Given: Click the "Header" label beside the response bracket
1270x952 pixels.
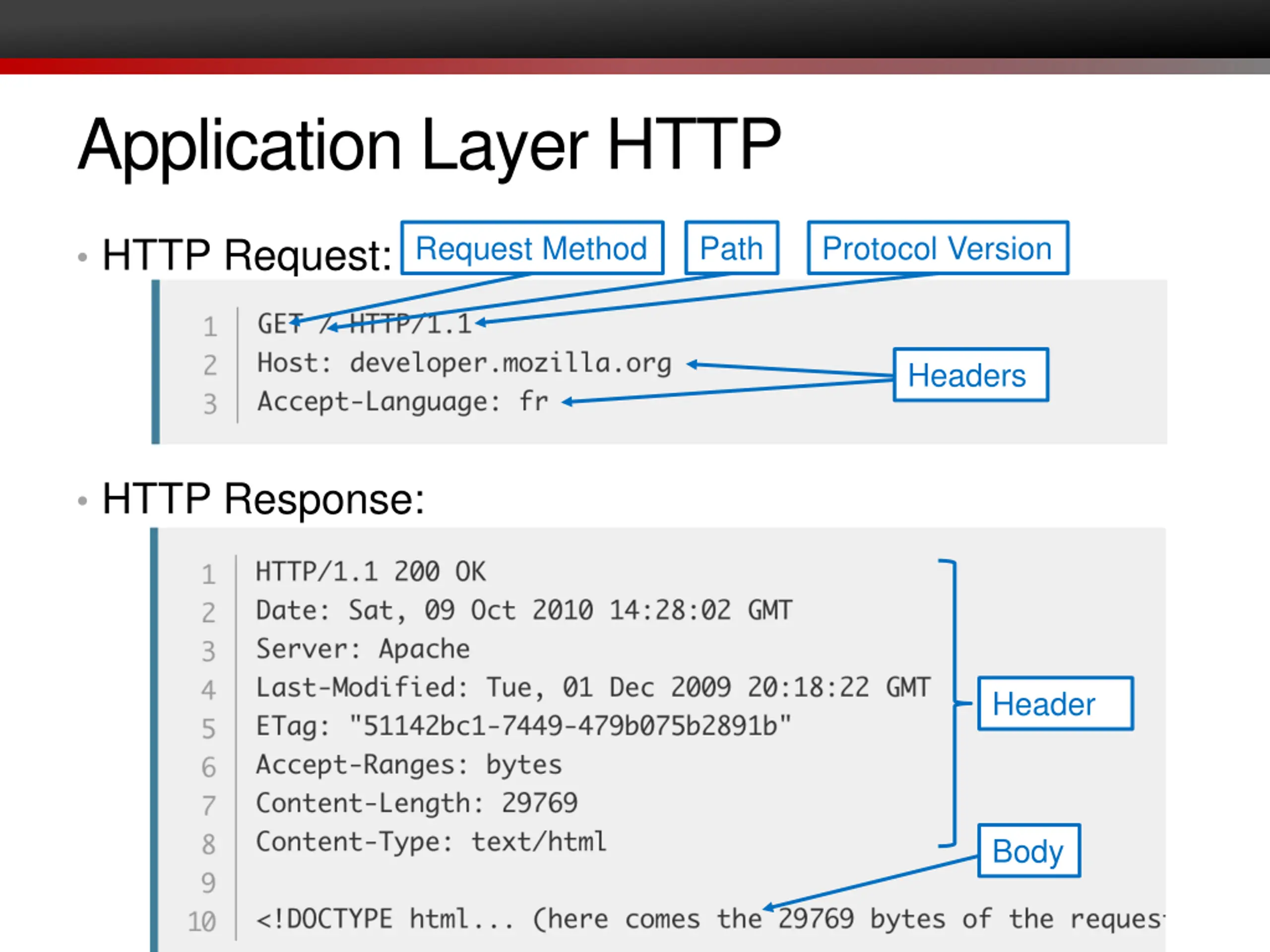Looking at the screenshot, I should [x=1055, y=704].
